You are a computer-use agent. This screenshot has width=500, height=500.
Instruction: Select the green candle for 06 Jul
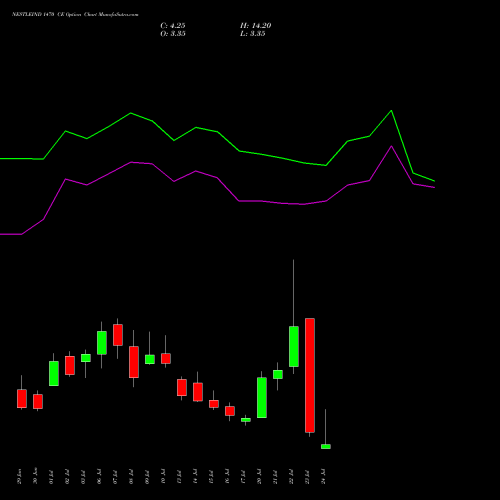pos(102,343)
